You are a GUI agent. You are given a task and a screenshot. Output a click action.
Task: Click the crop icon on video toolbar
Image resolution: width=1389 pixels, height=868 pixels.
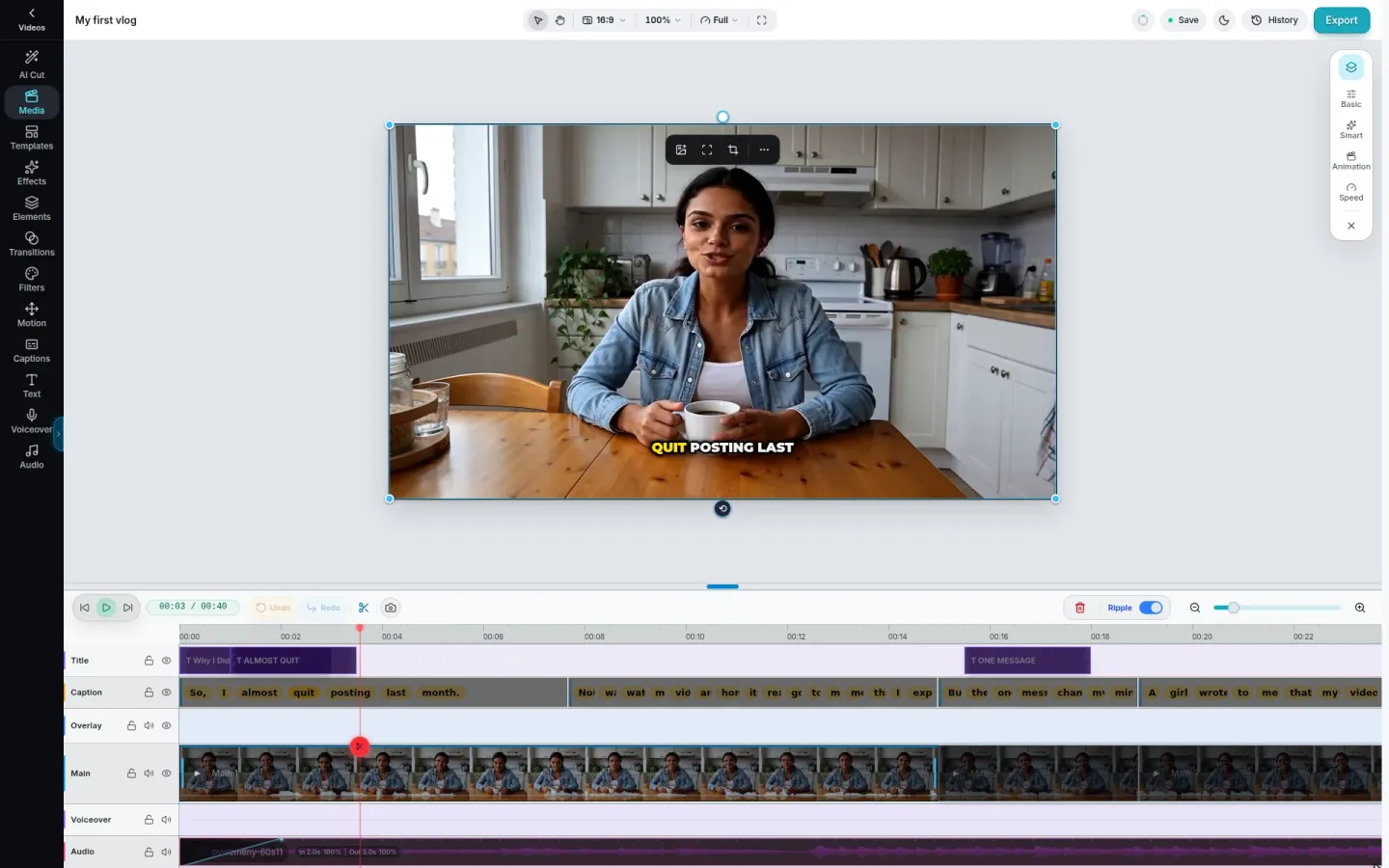733,149
